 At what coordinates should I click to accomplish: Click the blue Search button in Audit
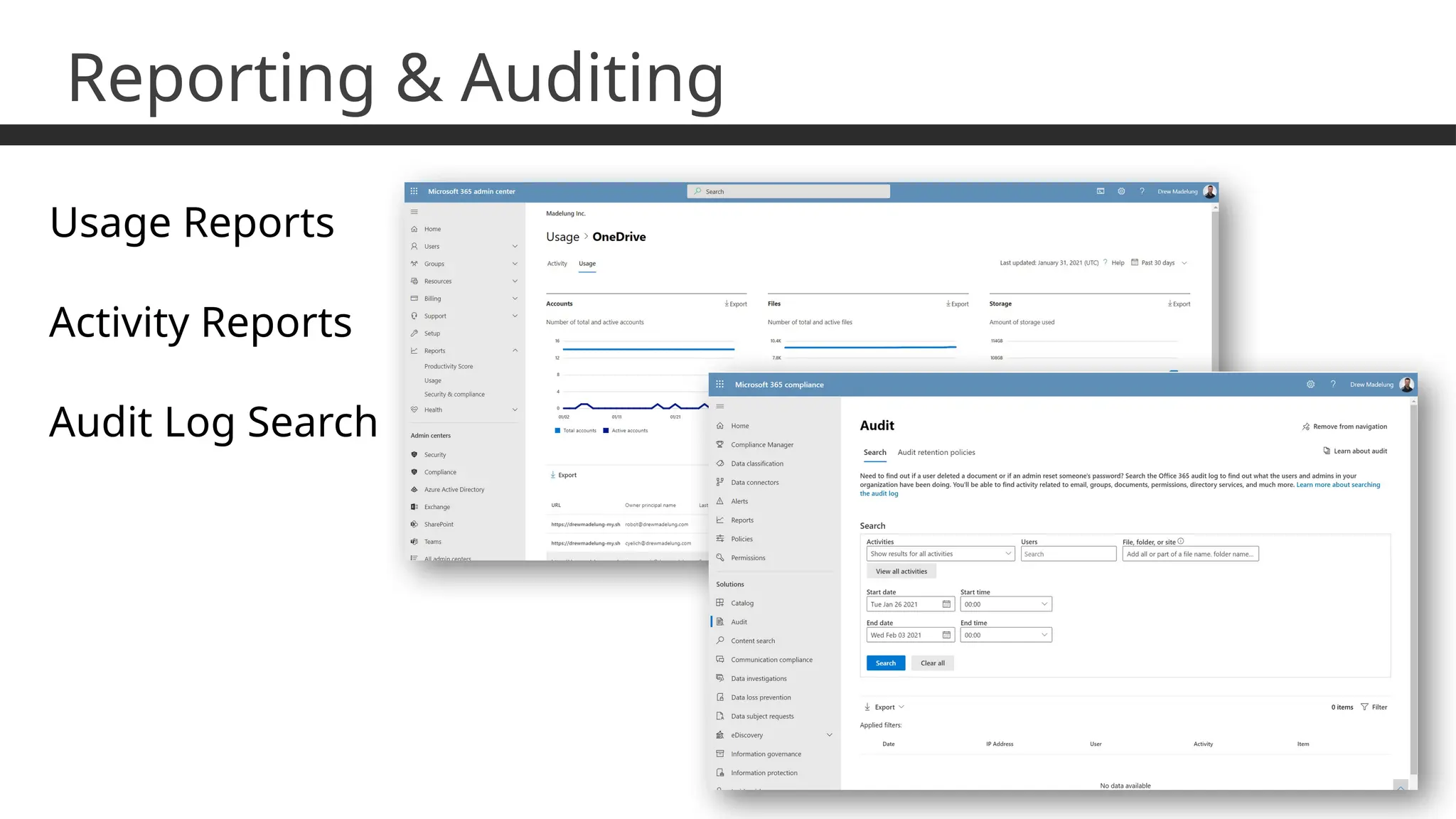(886, 663)
